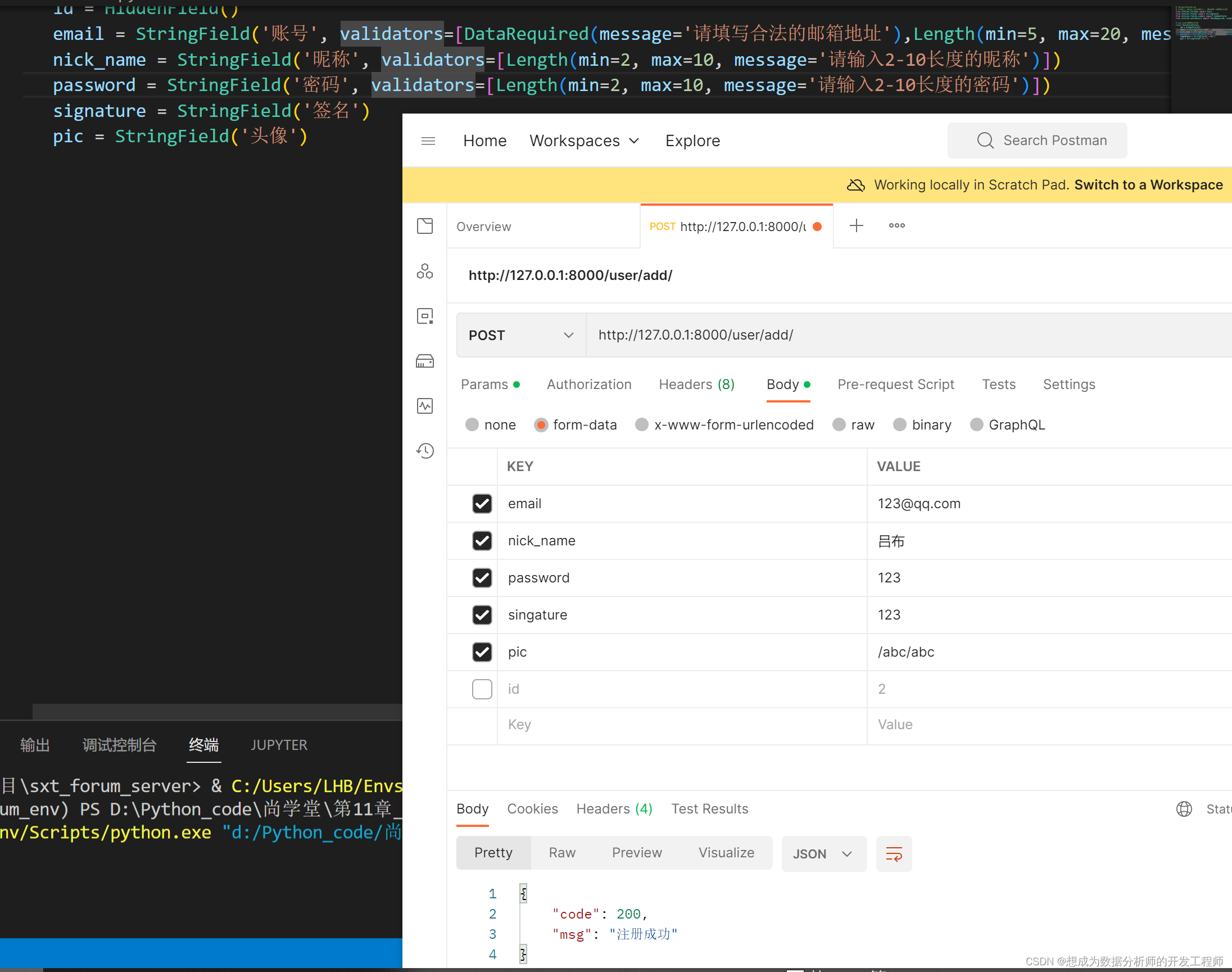Disable the singature field checkbox
The height and width of the screenshot is (972, 1232).
pos(481,614)
